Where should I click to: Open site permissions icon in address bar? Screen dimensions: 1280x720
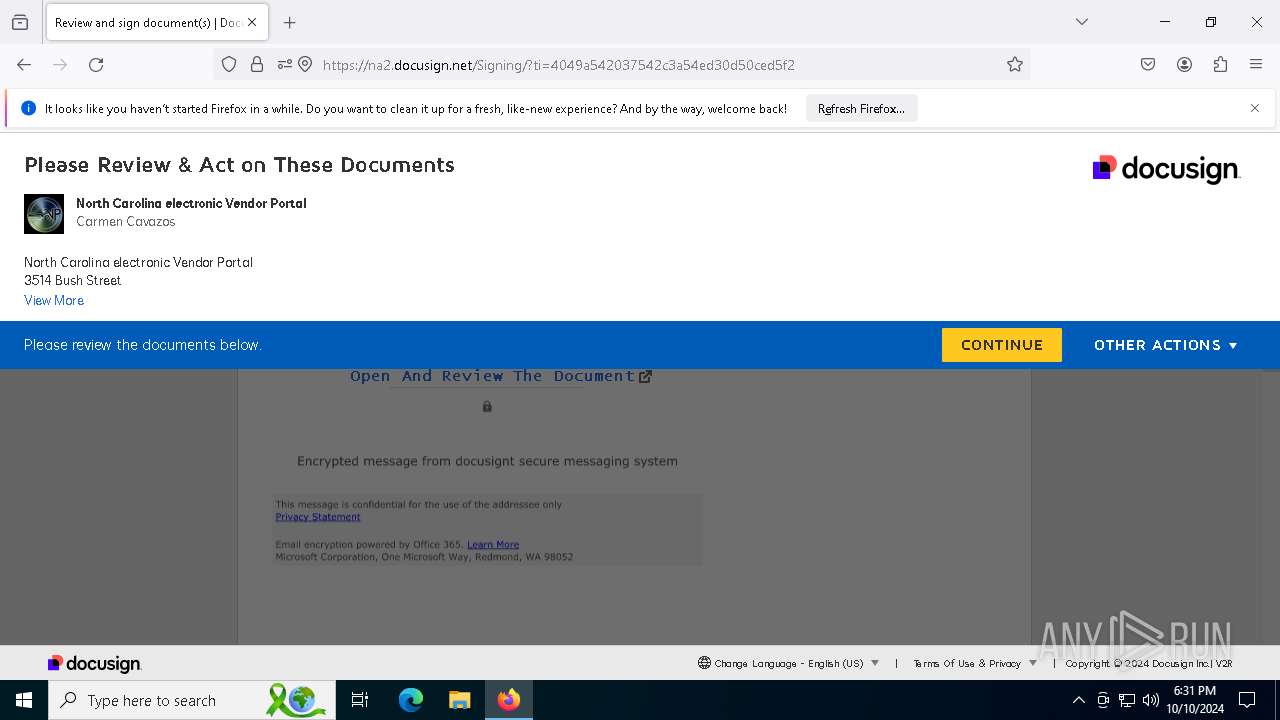(x=285, y=65)
